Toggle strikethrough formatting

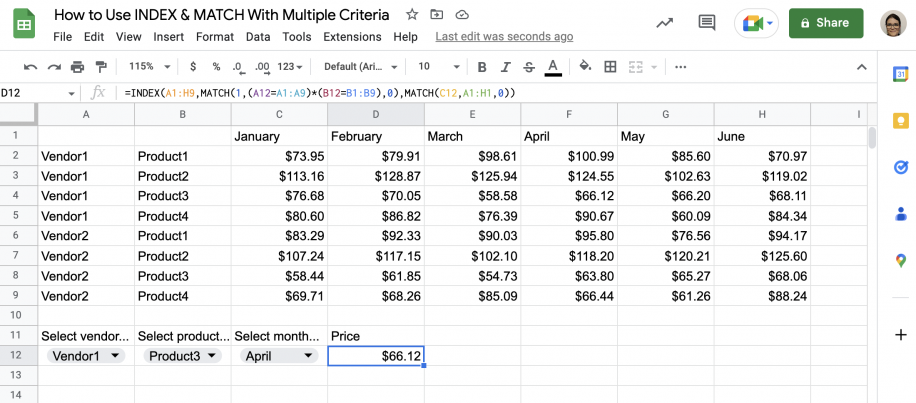(529, 67)
